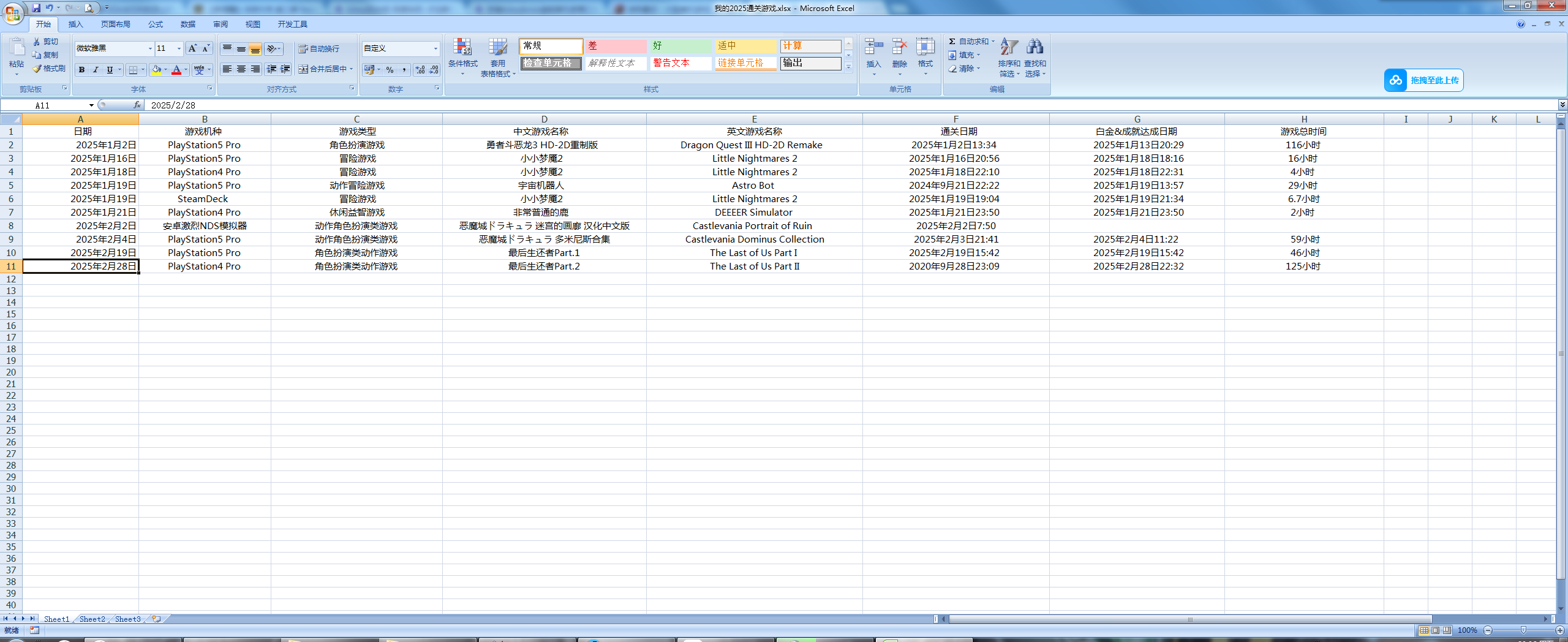Apply the 常规 (Normal) cell style
The height and width of the screenshot is (642, 1568).
(x=551, y=46)
